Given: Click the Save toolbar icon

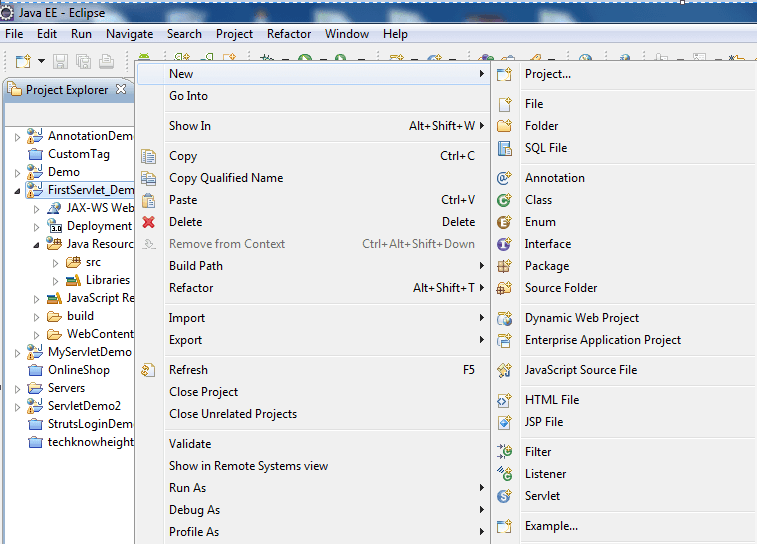Looking at the screenshot, I should (60, 61).
